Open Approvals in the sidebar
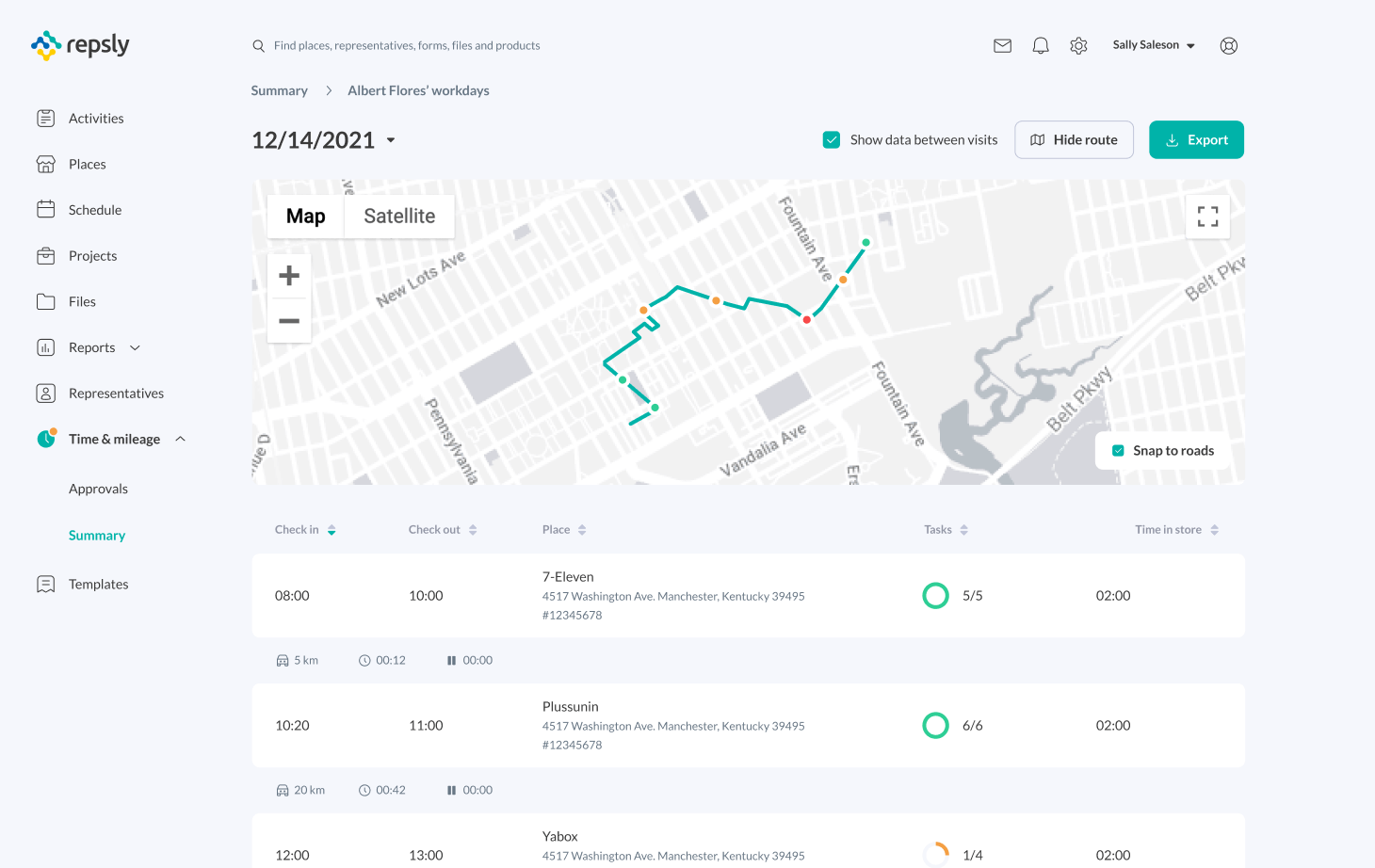The image size is (1375, 868). pos(98,489)
